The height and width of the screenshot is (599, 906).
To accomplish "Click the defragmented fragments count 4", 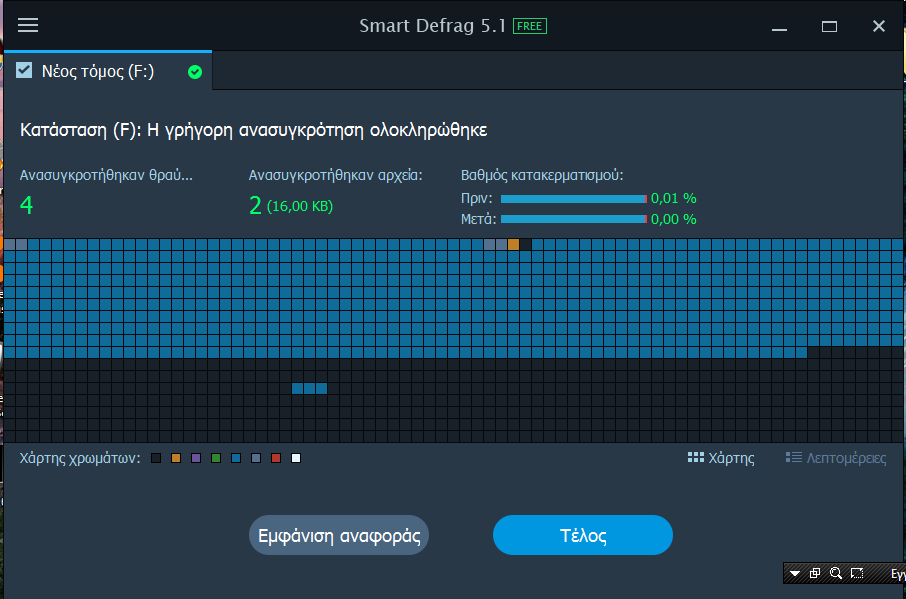I will (27, 206).
